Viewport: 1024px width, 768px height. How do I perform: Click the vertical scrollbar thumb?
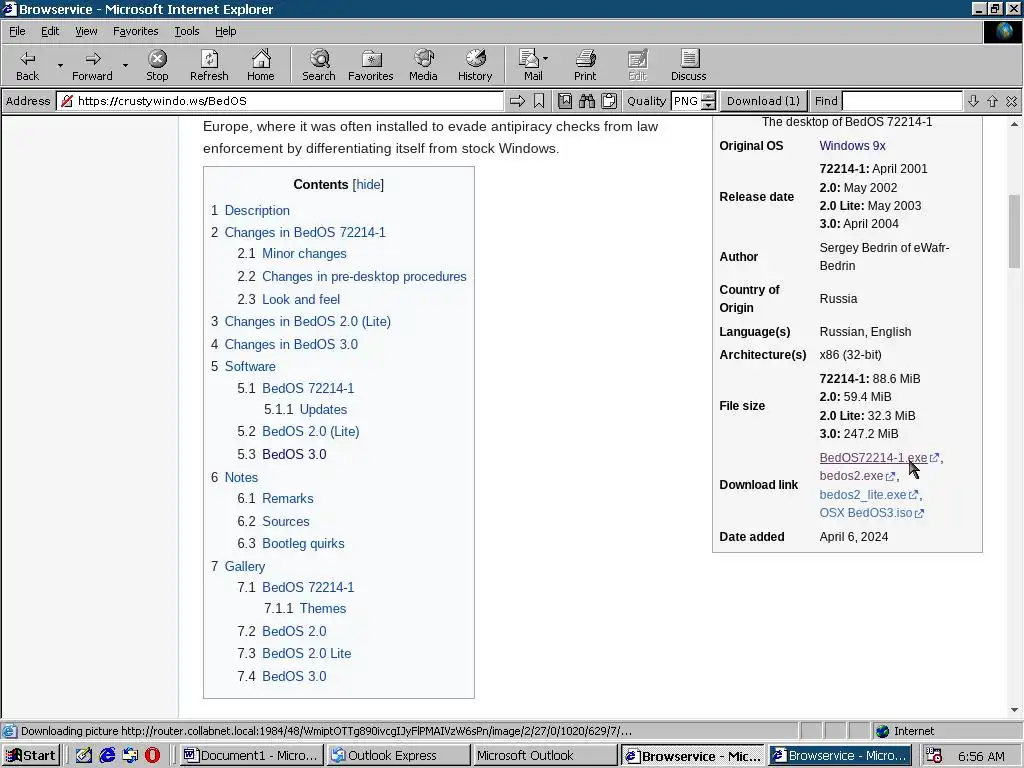pyautogui.click(x=1014, y=231)
